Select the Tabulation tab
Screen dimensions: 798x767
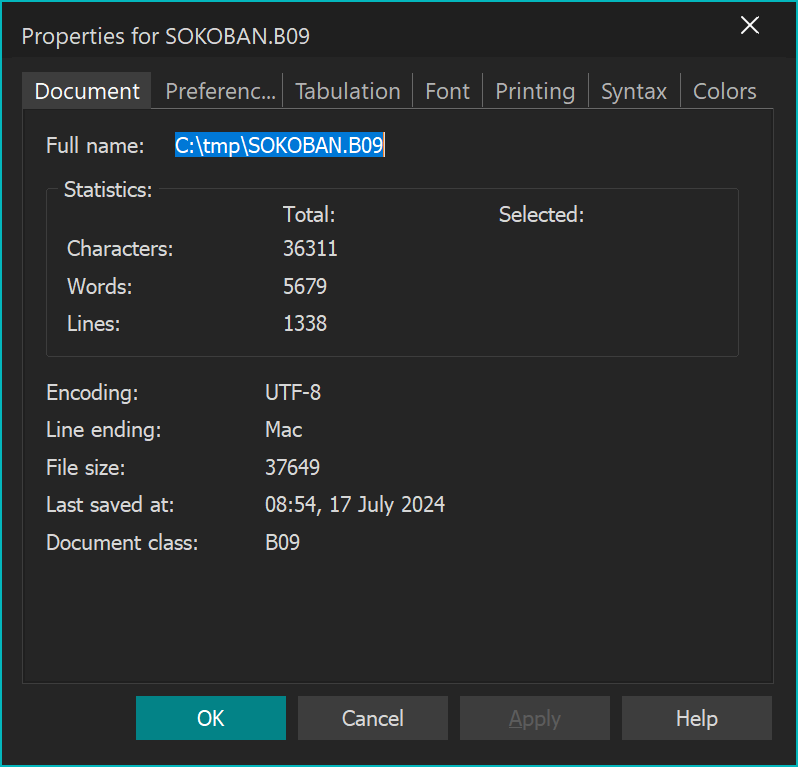tap(347, 91)
